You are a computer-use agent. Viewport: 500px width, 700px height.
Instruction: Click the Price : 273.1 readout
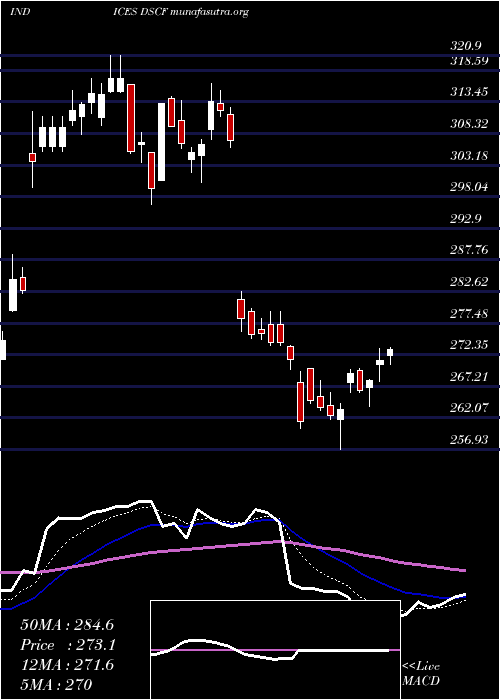click(68, 645)
